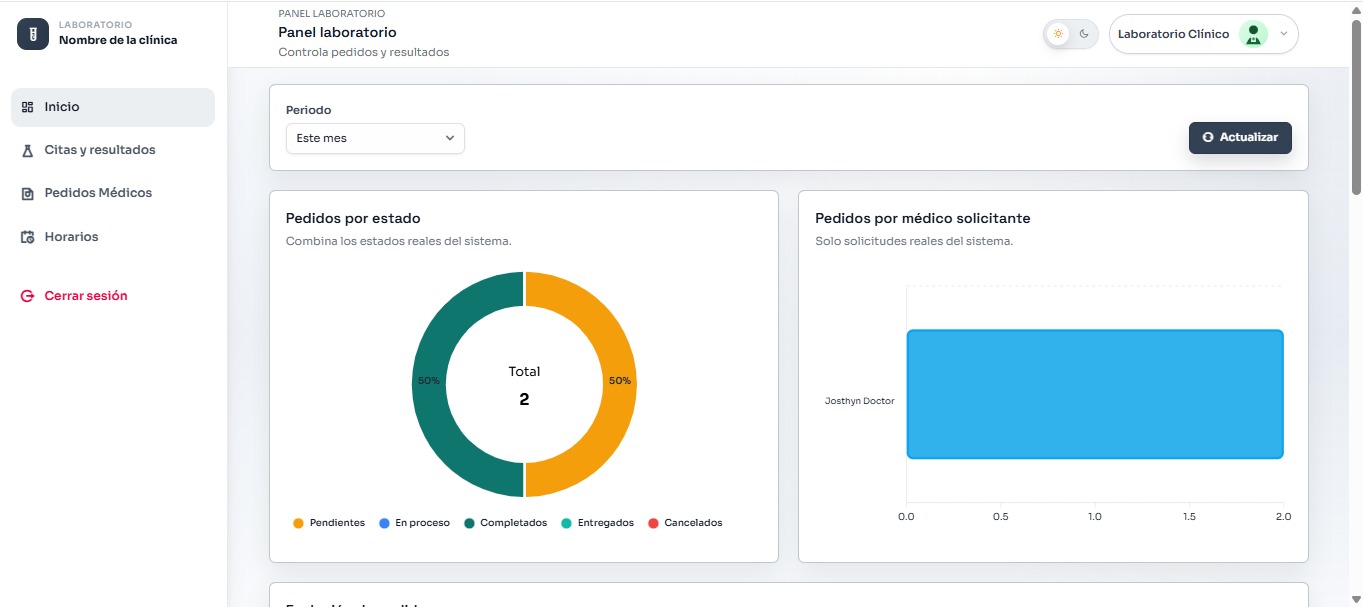1363x607 pixels.
Task: Click the 'Pedidos por estado' heading
Action: point(353,218)
